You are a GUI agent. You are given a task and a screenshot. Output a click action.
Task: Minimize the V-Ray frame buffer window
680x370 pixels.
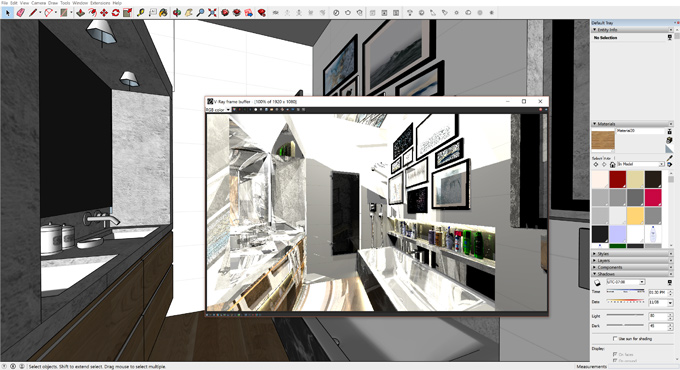click(508, 102)
